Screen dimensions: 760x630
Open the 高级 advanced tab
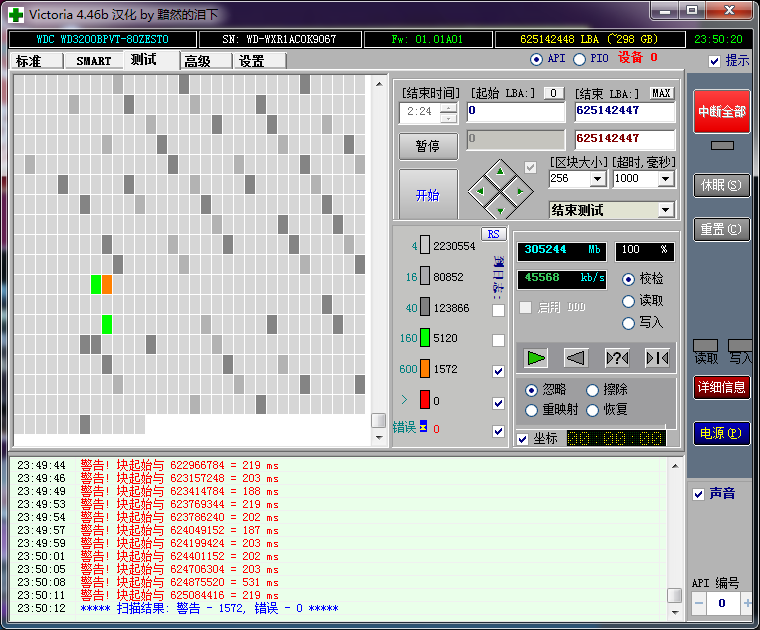(x=206, y=61)
